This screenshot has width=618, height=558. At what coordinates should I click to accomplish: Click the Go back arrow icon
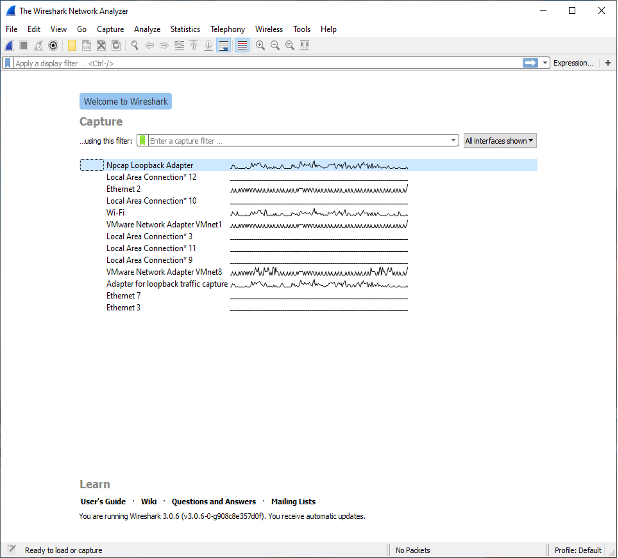[149, 46]
